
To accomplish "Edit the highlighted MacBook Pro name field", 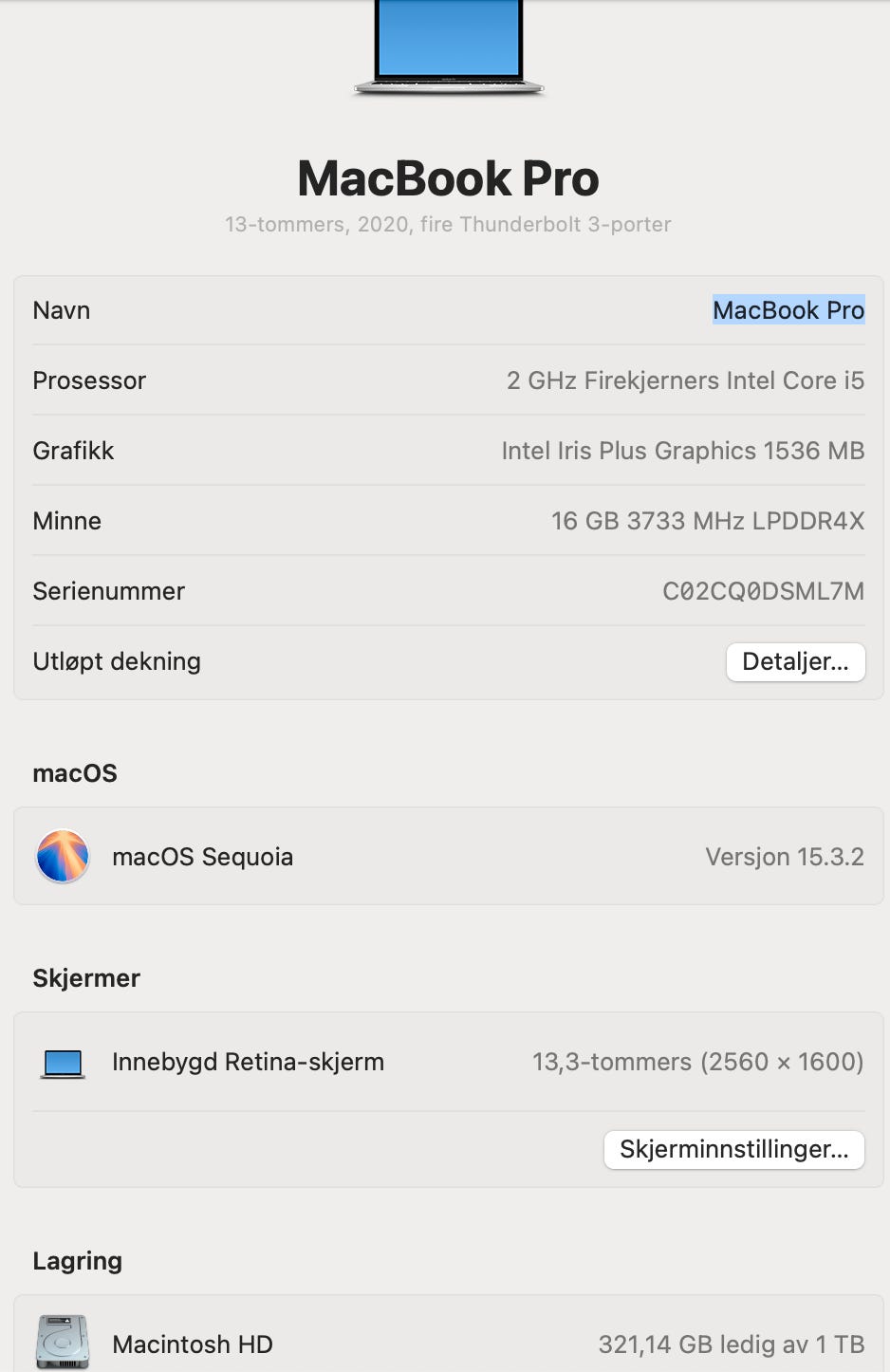I will coord(788,310).
